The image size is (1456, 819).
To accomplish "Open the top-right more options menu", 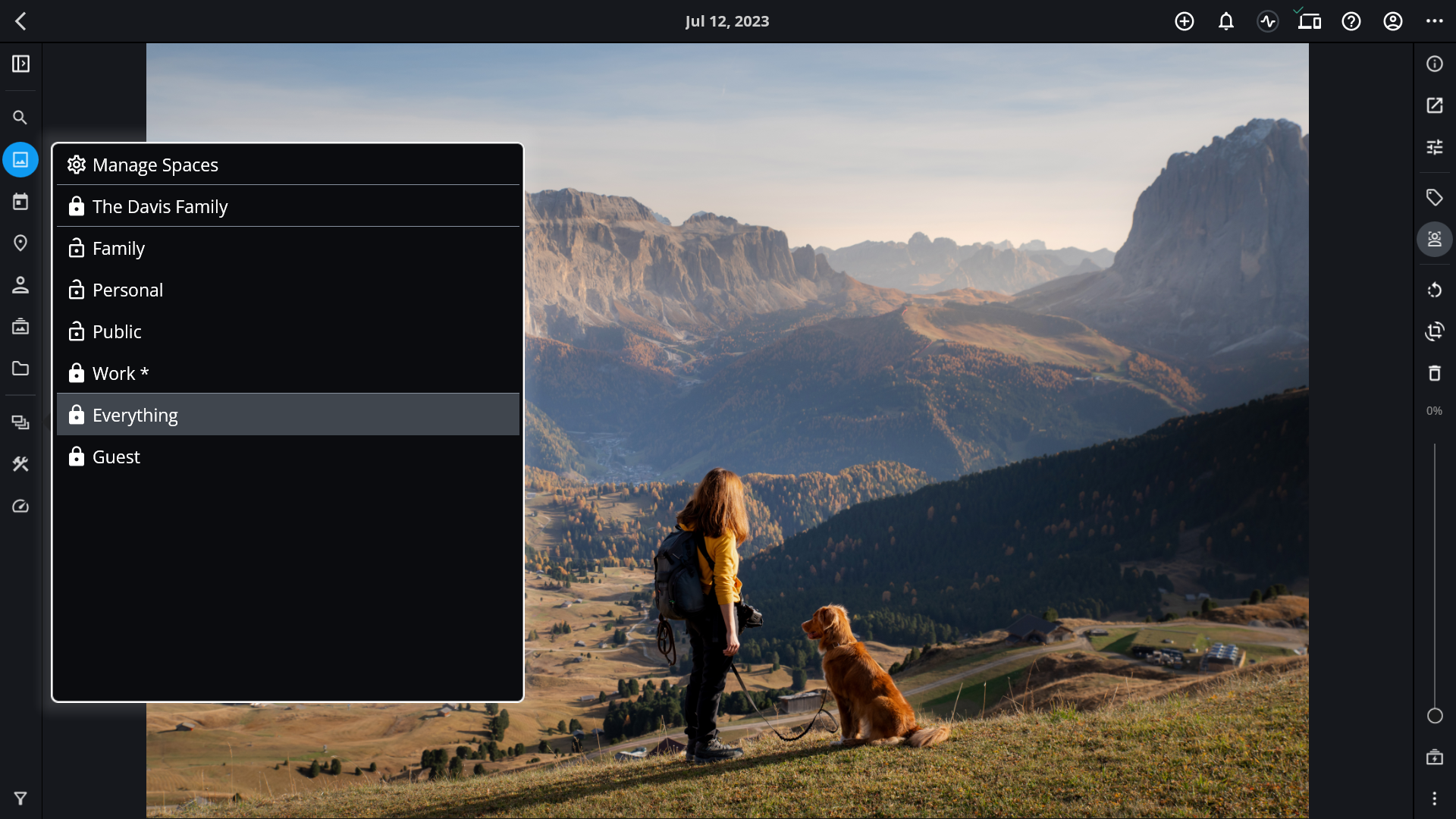I will (1434, 21).
